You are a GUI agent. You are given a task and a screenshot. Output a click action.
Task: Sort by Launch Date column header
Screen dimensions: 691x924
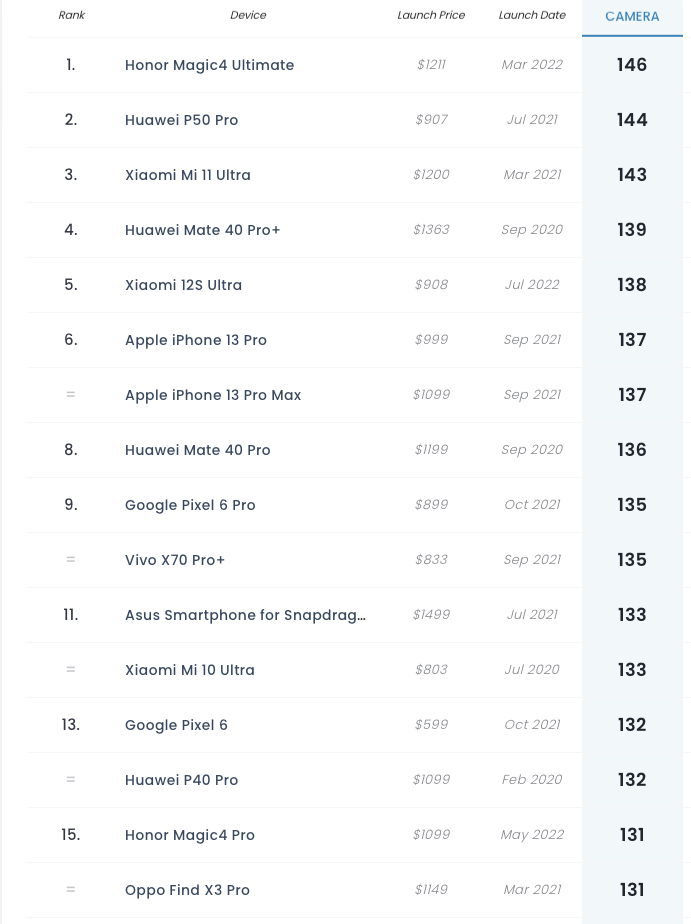(532, 15)
